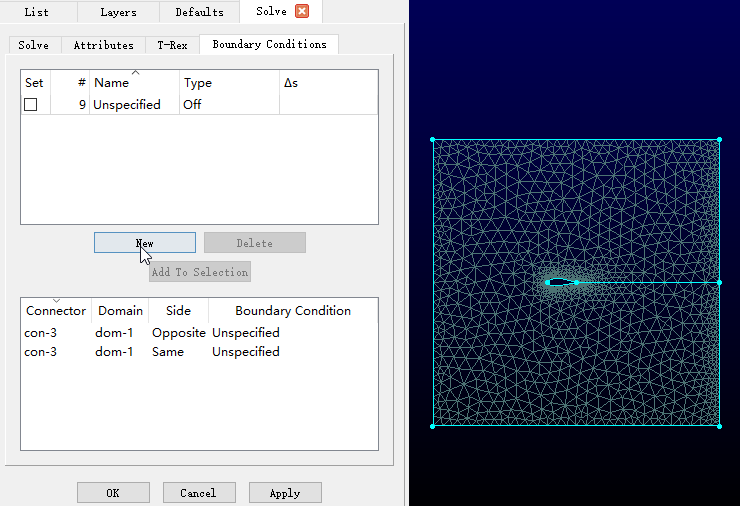740x506 pixels.
Task: Switch to the List panel tab
Action: pos(36,12)
